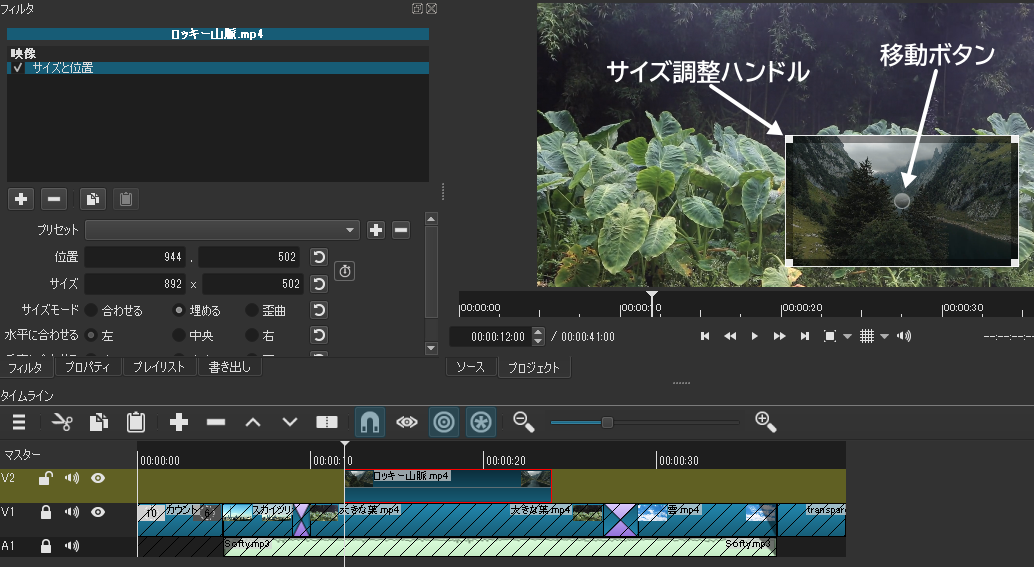
Task: Click the timeline cut scissors icon
Action: [x=62, y=422]
